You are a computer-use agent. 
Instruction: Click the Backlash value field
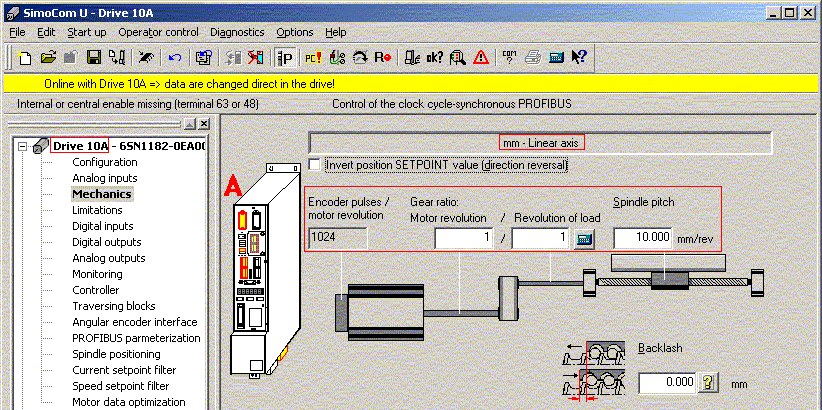pos(668,382)
